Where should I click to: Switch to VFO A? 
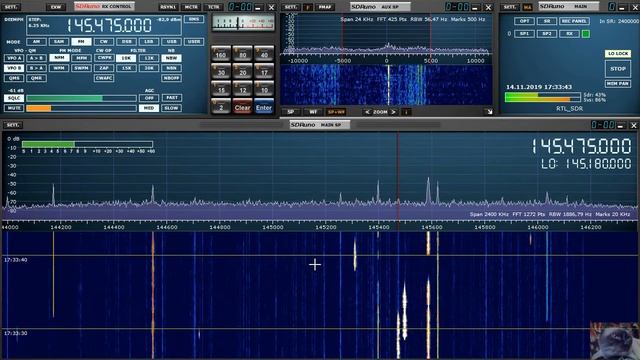[14, 58]
